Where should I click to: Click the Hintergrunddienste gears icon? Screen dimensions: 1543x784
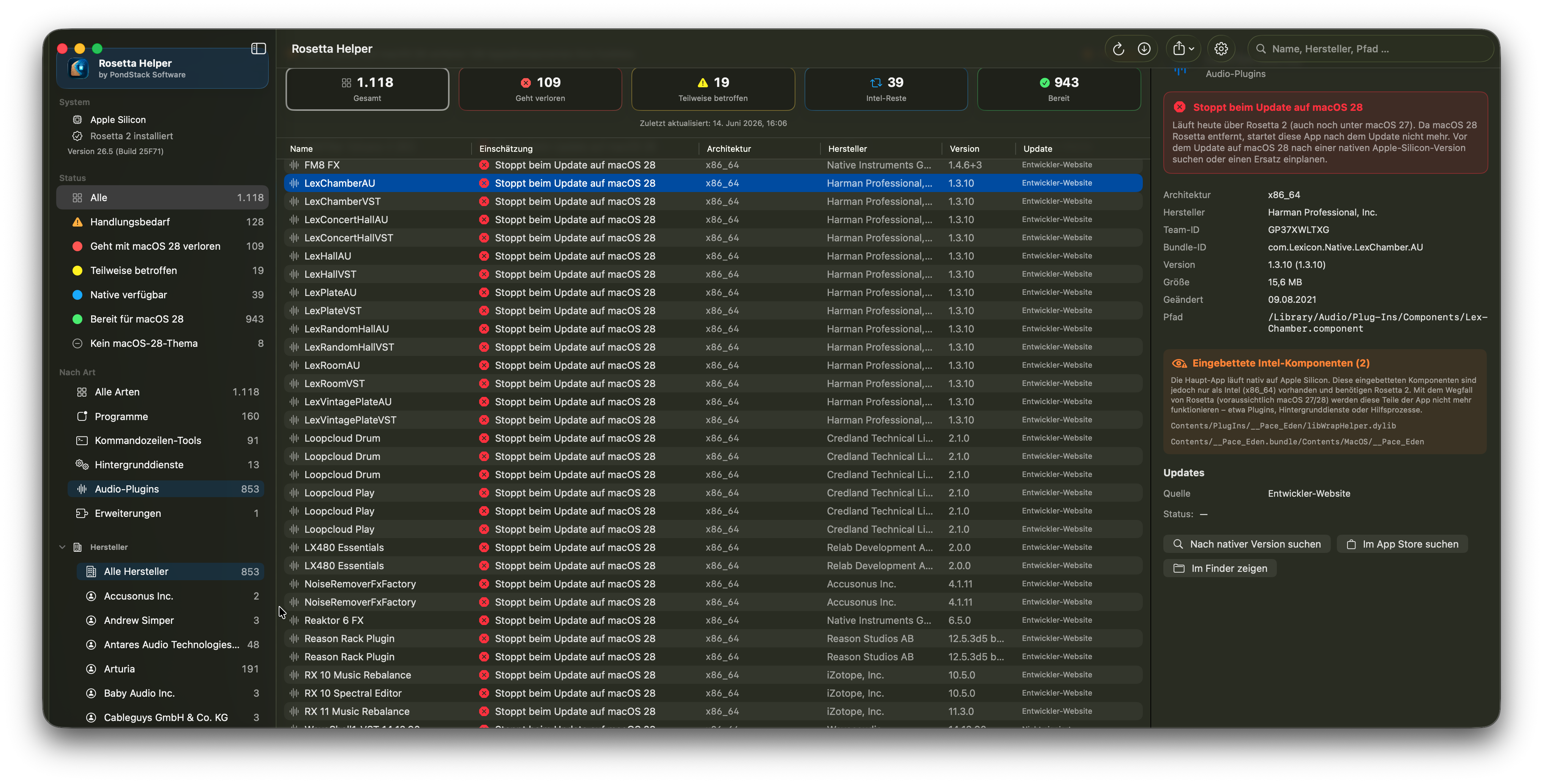pos(82,465)
